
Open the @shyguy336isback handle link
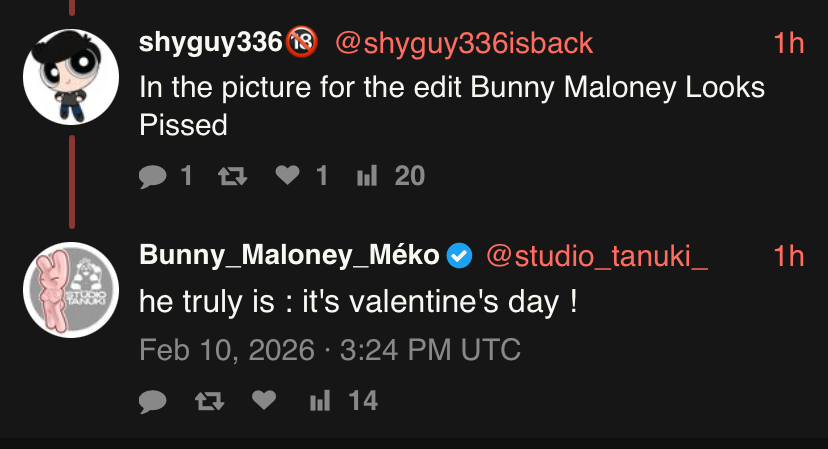tap(463, 43)
